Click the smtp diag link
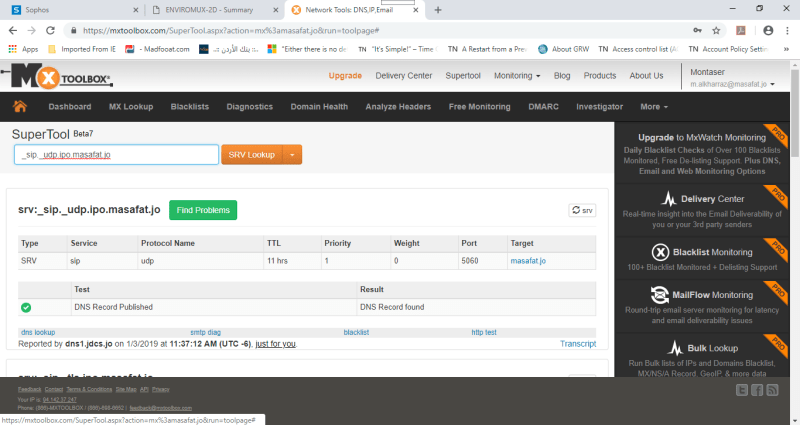800x425 pixels. (x=206, y=332)
